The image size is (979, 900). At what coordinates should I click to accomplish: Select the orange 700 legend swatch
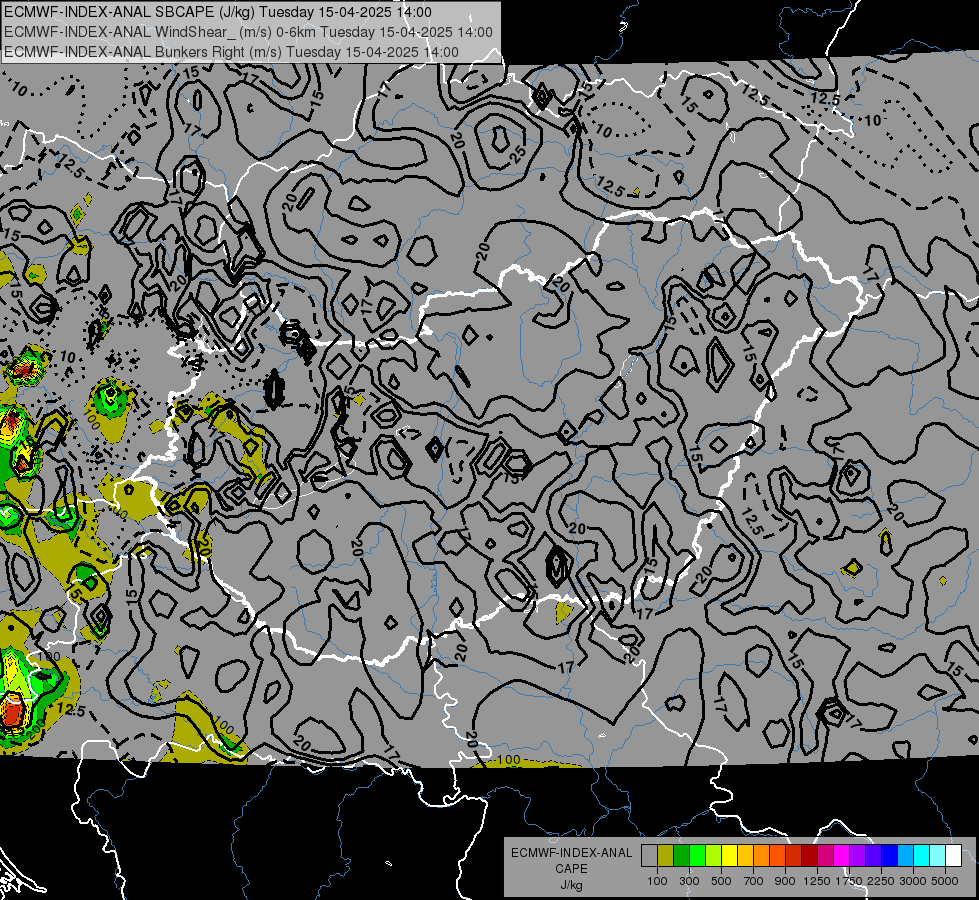coord(762,855)
